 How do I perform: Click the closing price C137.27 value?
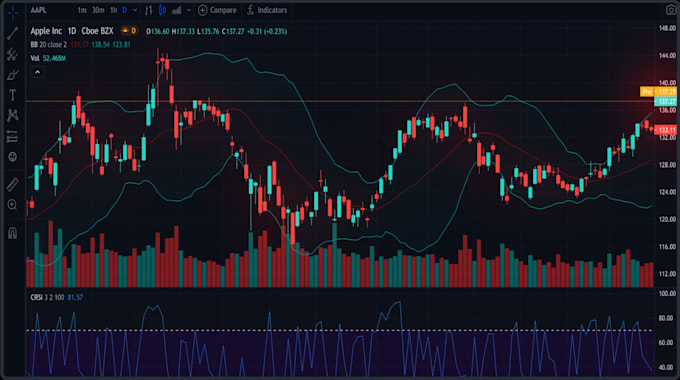(233, 31)
